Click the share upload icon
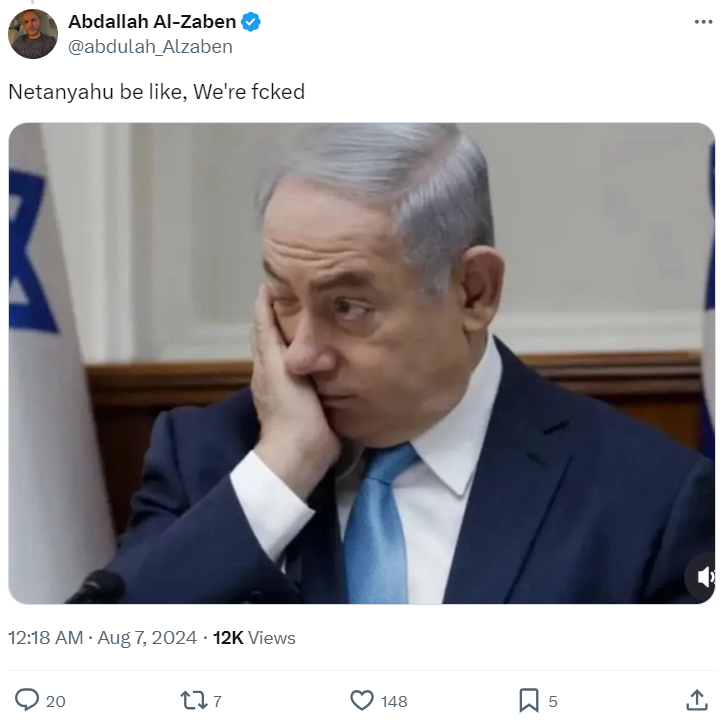Viewport: 722px width, 728px height. click(696, 700)
